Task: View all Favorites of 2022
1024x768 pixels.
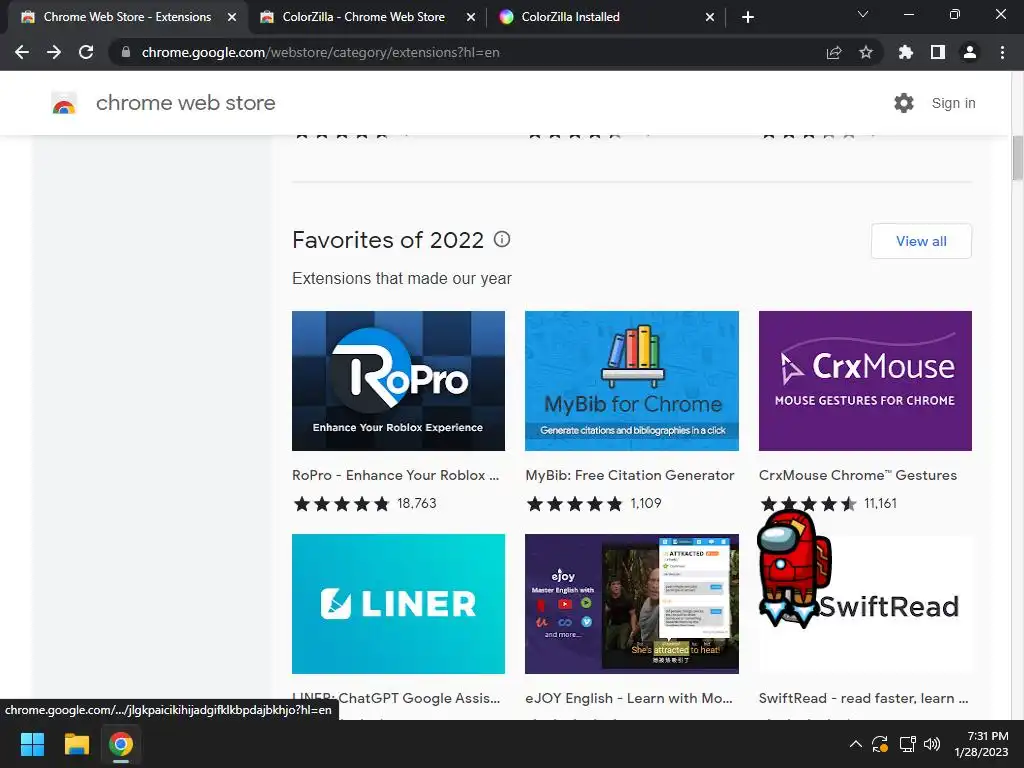Action: (921, 241)
